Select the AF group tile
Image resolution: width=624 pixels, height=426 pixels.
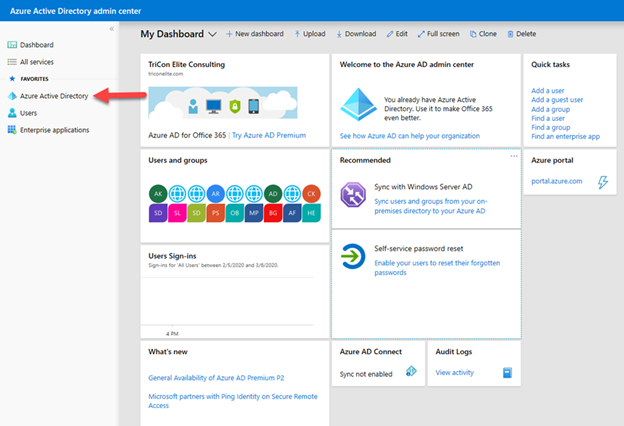click(292, 213)
